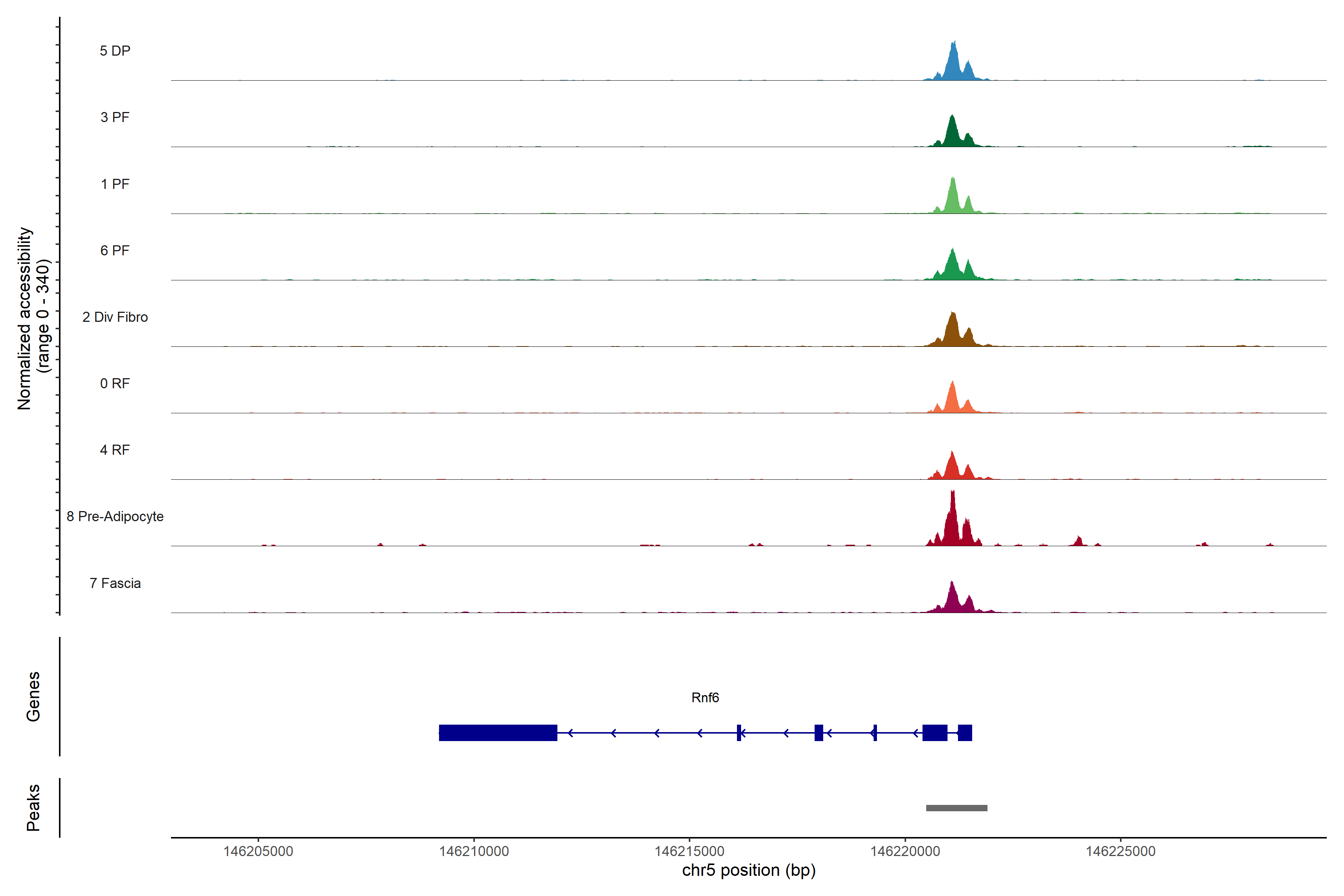This screenshot has width=1344, height=896.
Task: Click the large Rnf6 exon block
Action: (x=498, y=732)
